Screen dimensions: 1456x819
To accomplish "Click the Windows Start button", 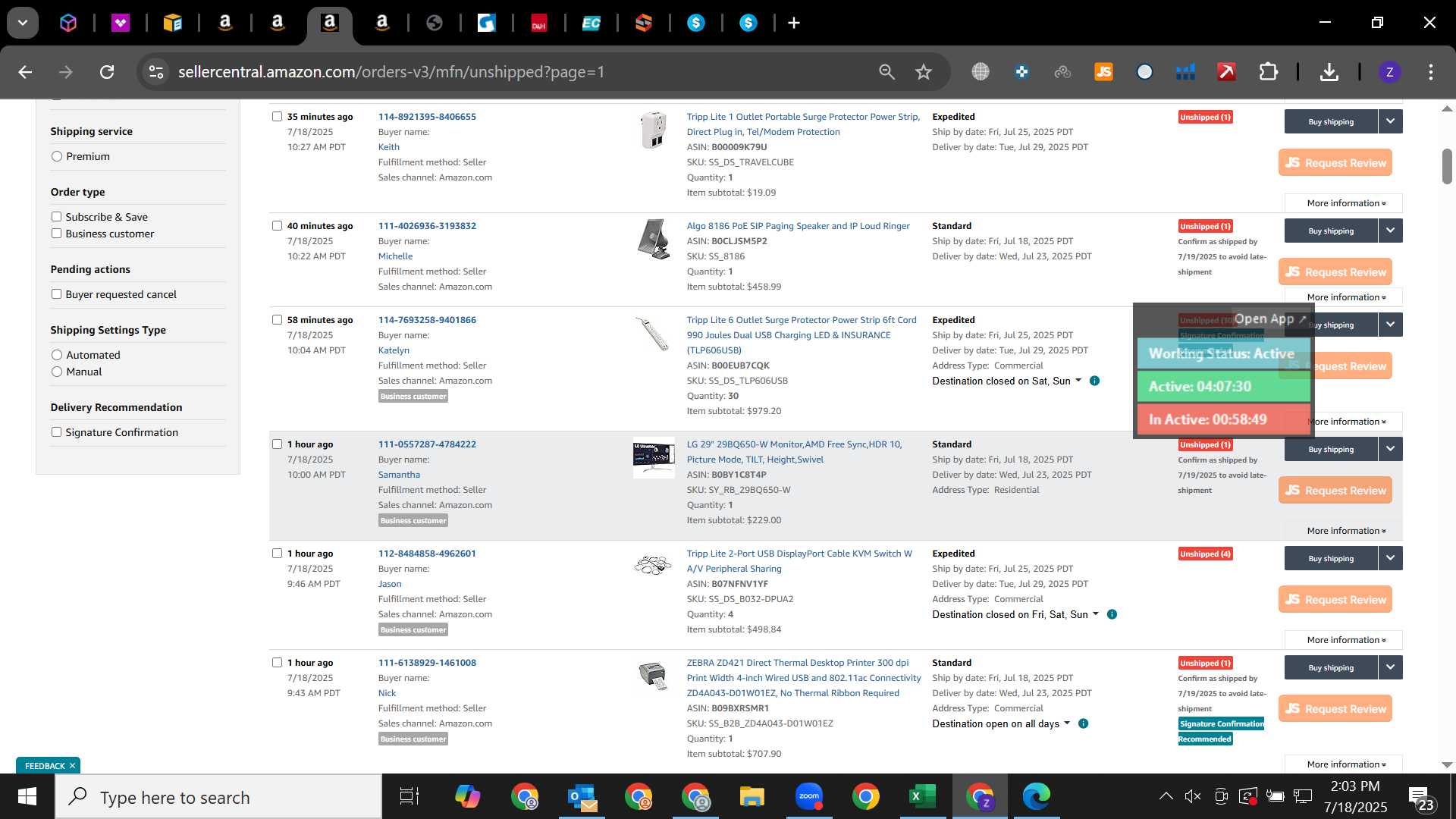I will click(x=27, y=797).
